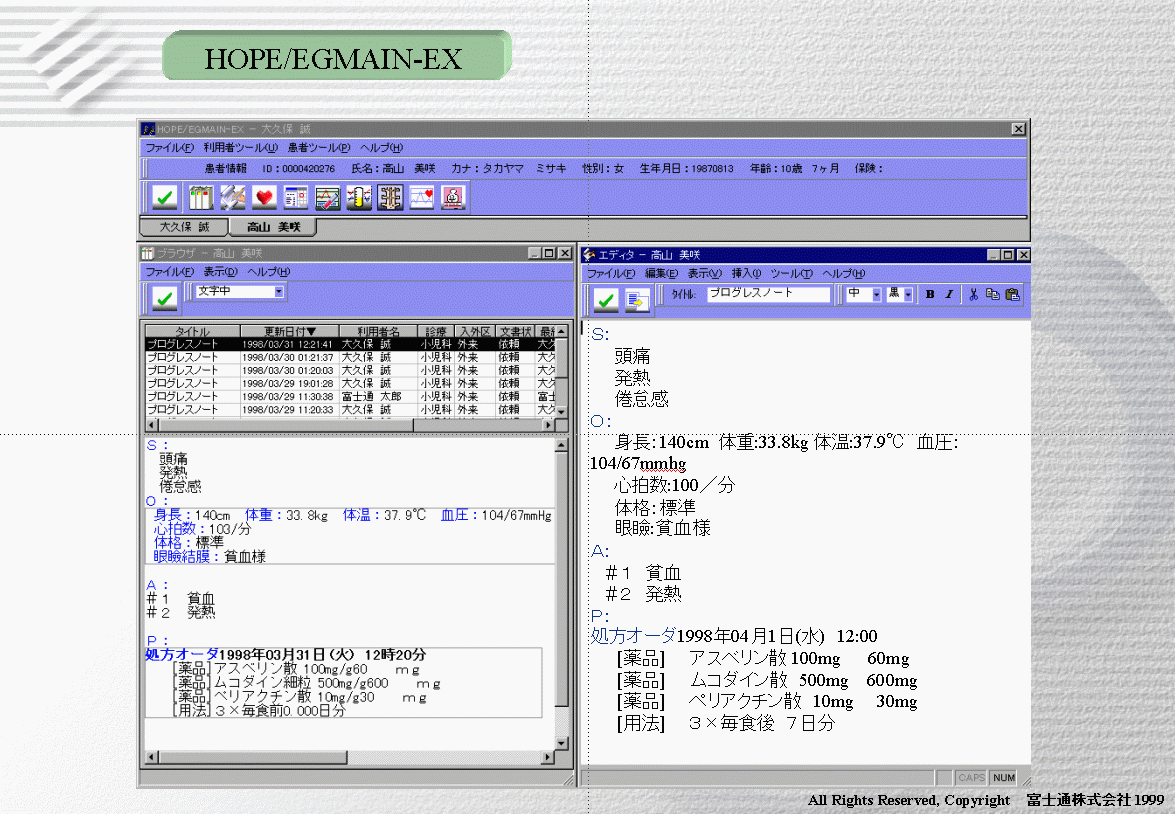
Task: Open the thermometer chart tool icon
Action: 358,197
